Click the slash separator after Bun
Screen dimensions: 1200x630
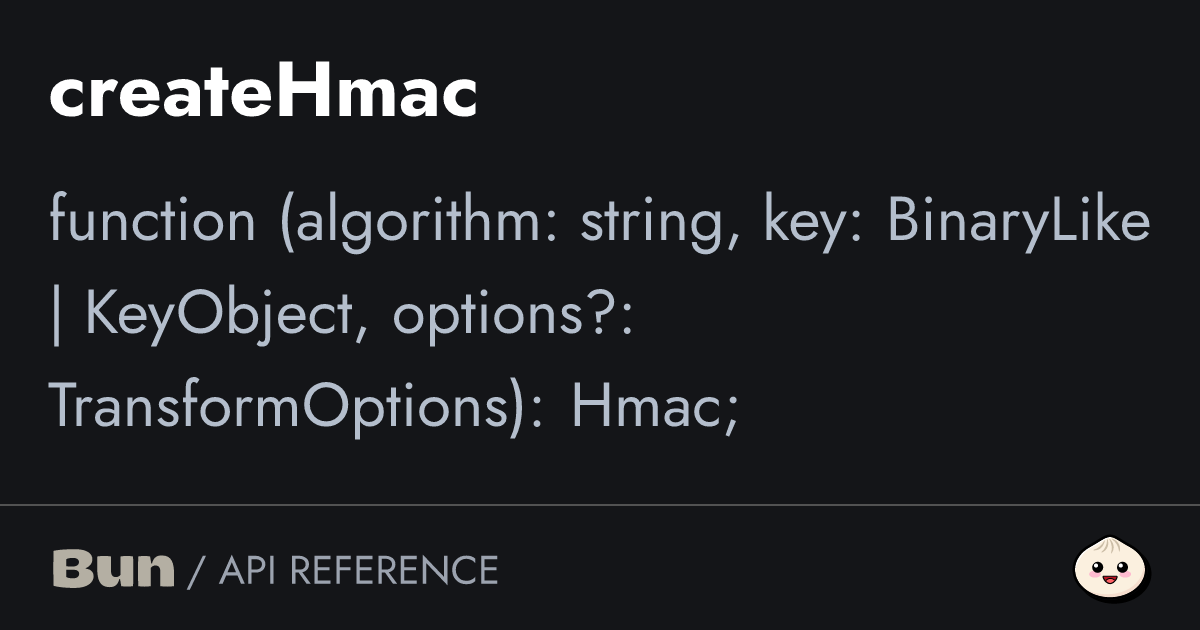tap(197, 570)
